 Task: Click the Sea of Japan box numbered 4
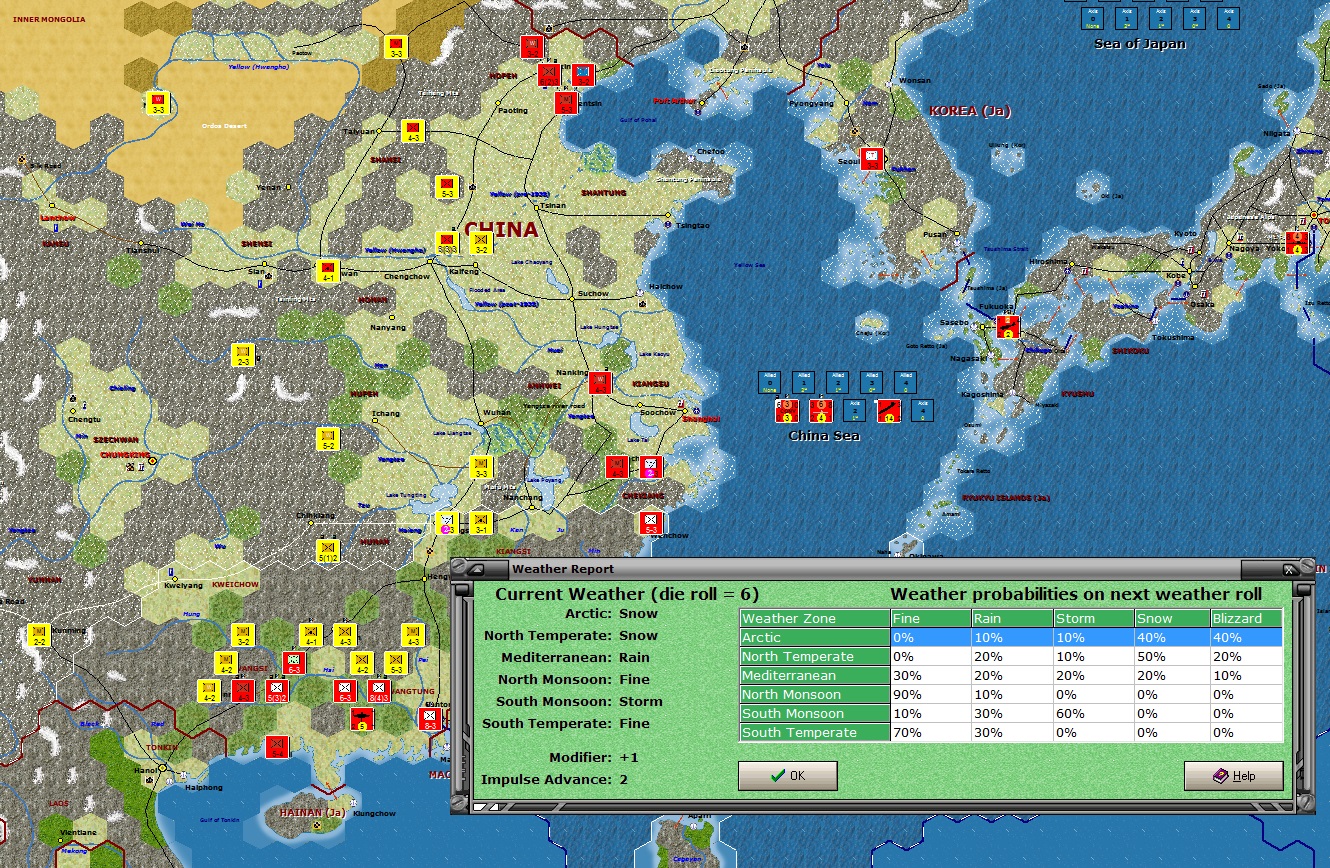pyautogui.click(x=1228, y=19)
